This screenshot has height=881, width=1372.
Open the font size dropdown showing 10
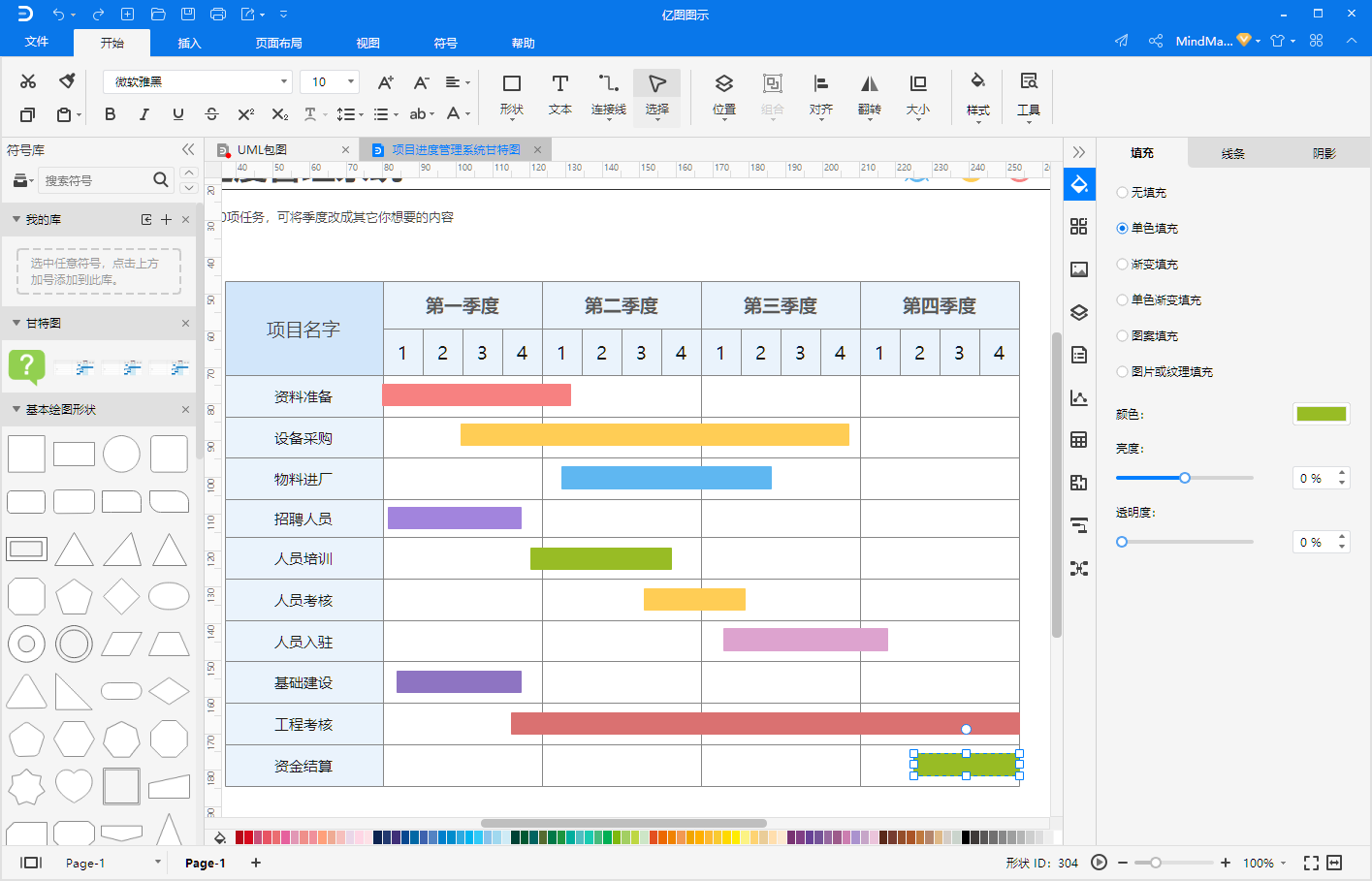click(330, 82)
